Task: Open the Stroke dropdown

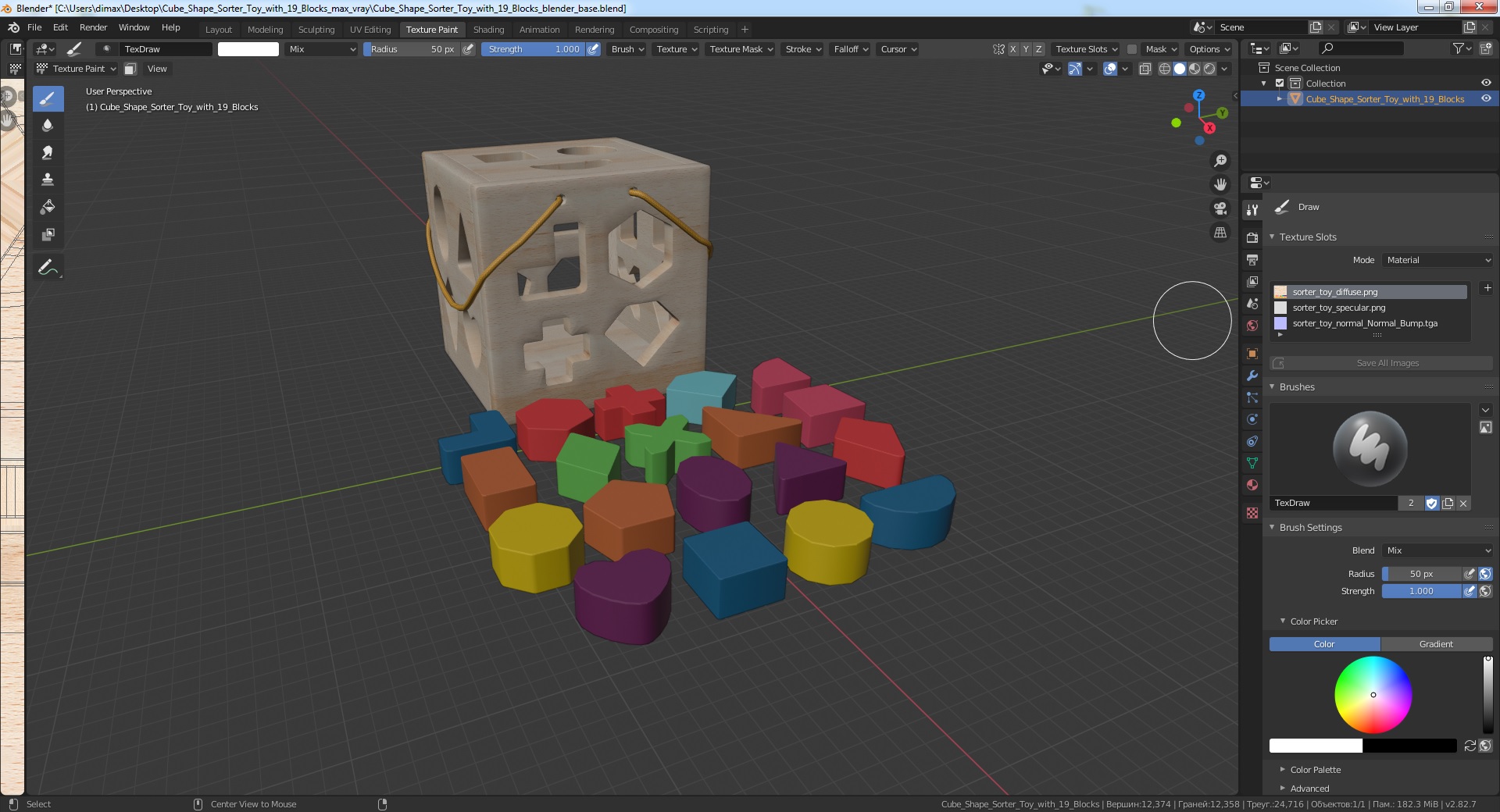Action: pos(803,49)
